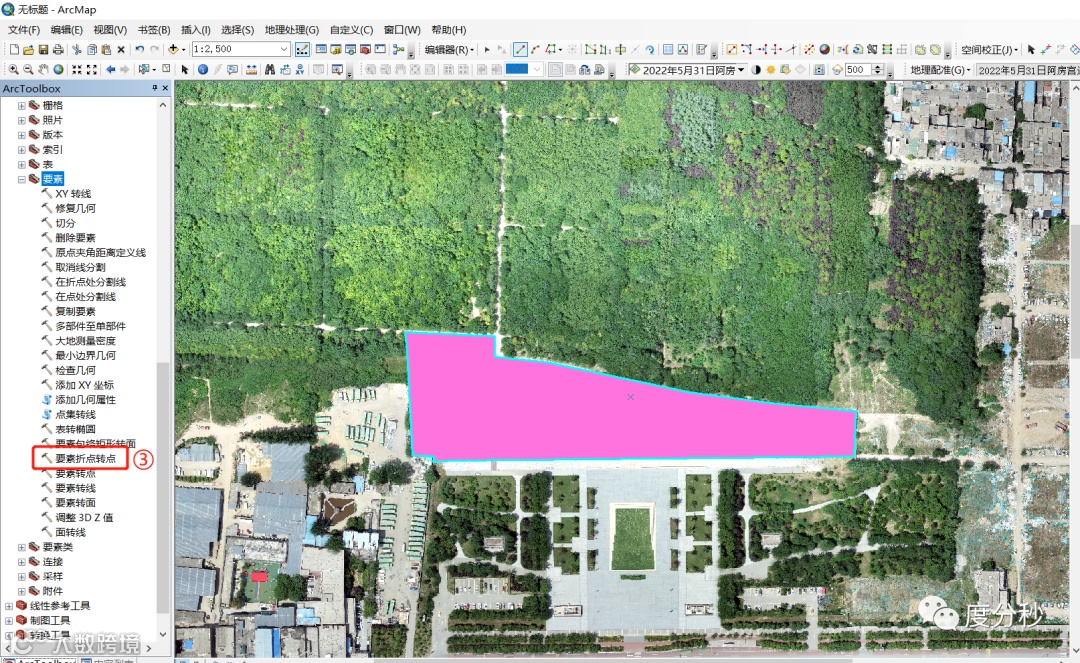Open the 最小边界几何 tool
Image resolution: width=1080 pixels, height=663 pixels.
click(85, 355)
